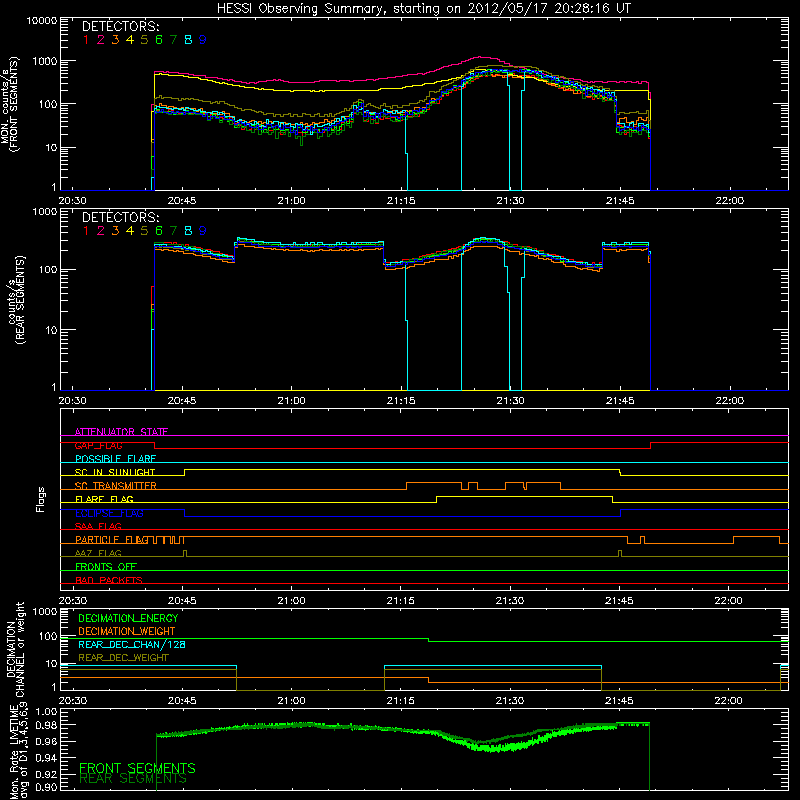800x800 pixels.
Task: Click the 21:00 time tick under front segments plot
Action: 291,201
